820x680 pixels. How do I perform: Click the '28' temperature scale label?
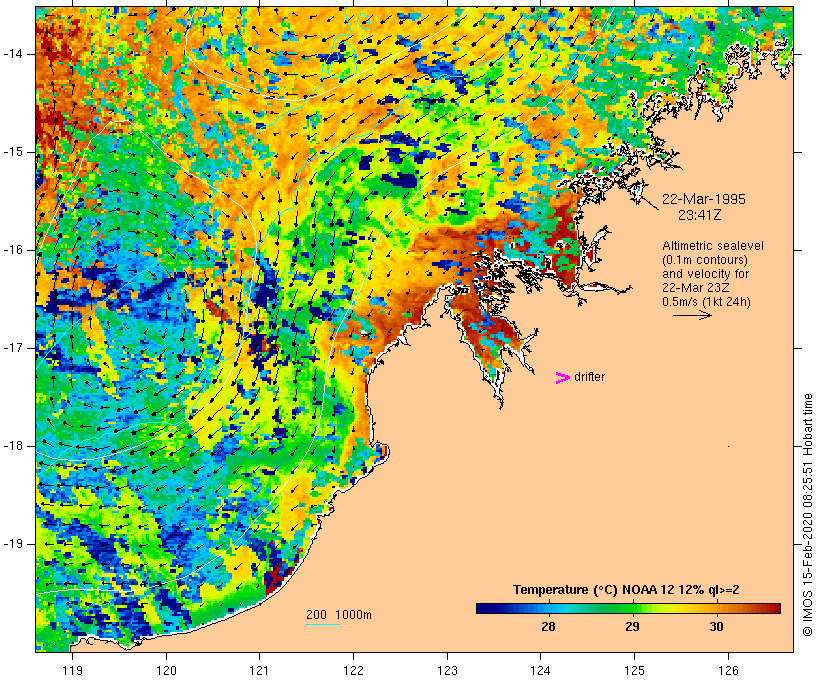coord(548,627)
